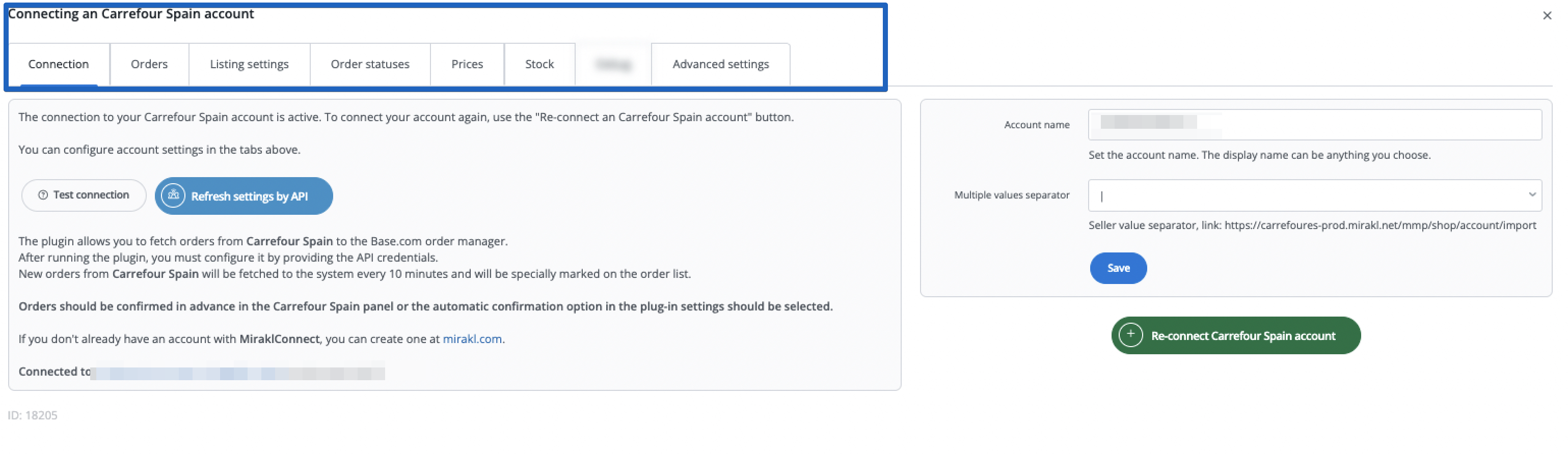Open the Advanced settings tab
The width and height of the screenshot is (1568, 454).
point(720,65)
